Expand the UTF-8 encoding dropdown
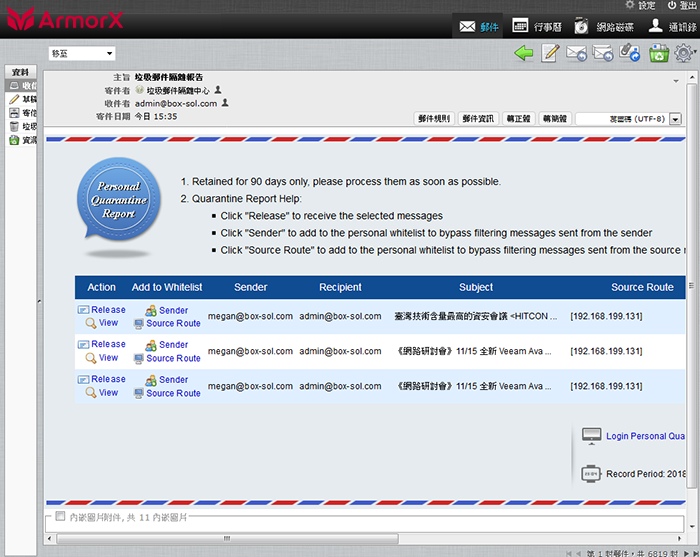The height and width of the screenshot is (557, 700). (677, 118)
